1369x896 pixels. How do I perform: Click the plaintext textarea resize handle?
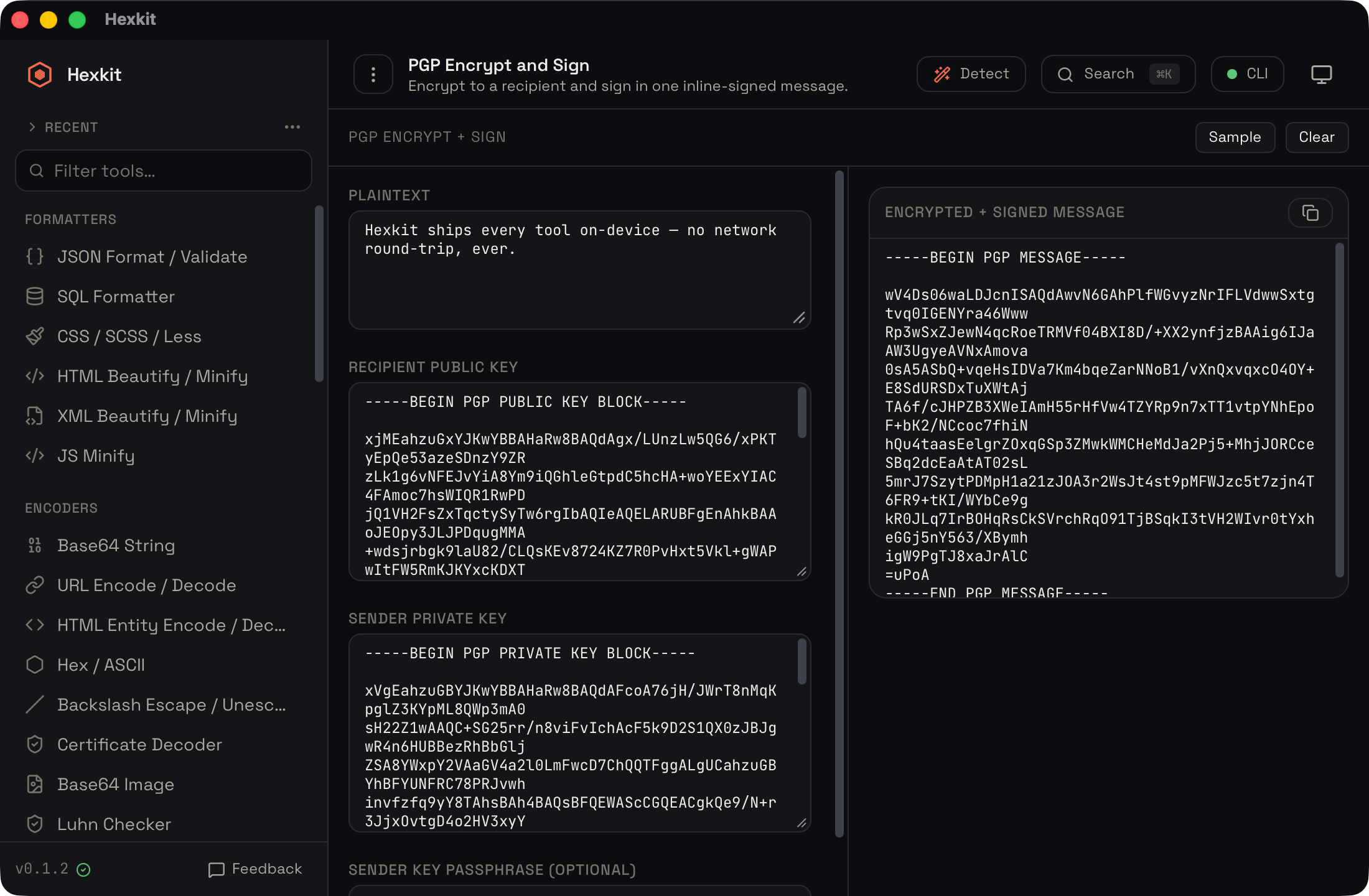pyautogui.click(x=800, y=318)
